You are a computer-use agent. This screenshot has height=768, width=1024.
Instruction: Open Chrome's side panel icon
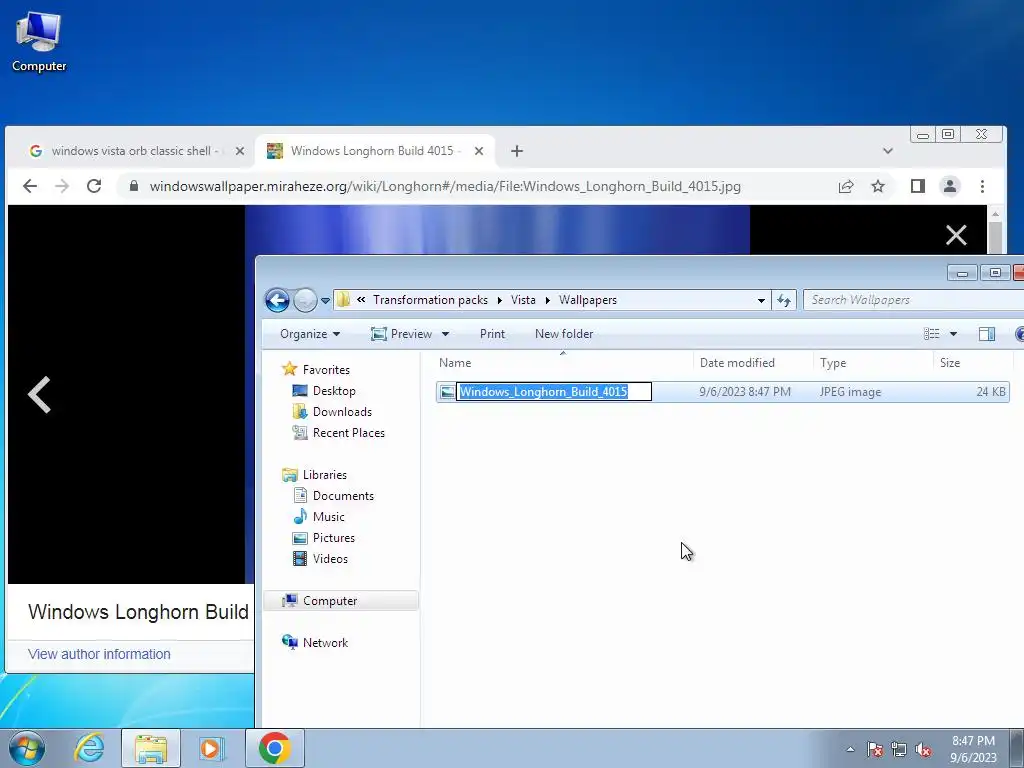coord(918,186)
